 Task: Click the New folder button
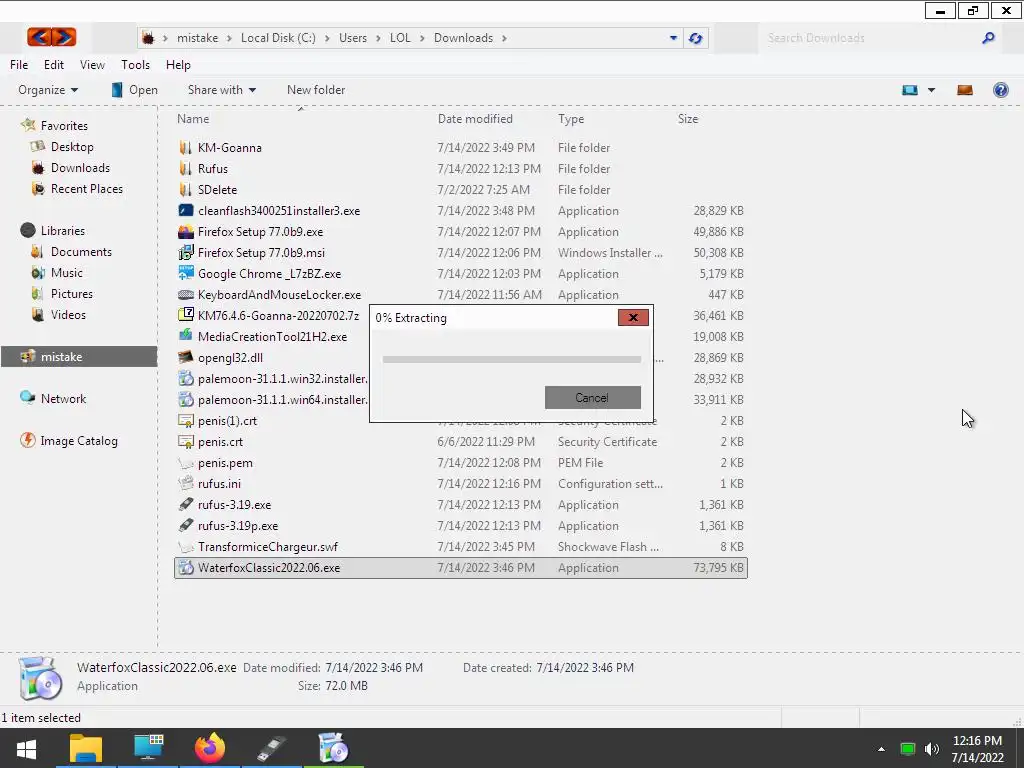tap(316, 90)
